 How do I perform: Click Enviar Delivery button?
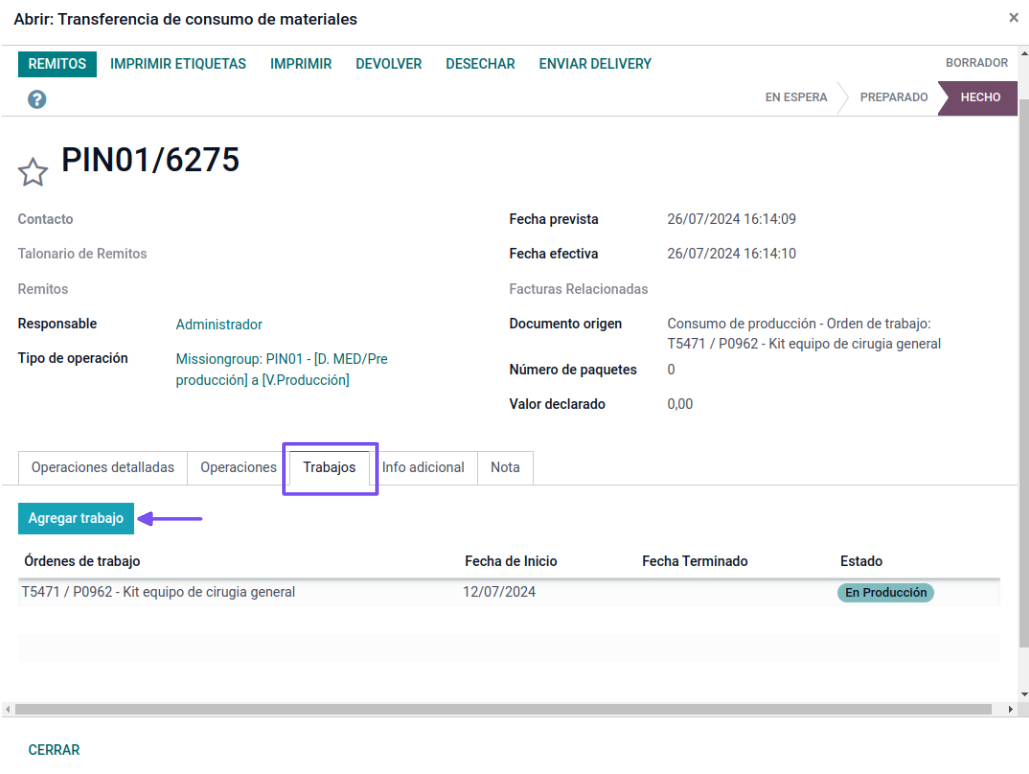coord(595,64)
